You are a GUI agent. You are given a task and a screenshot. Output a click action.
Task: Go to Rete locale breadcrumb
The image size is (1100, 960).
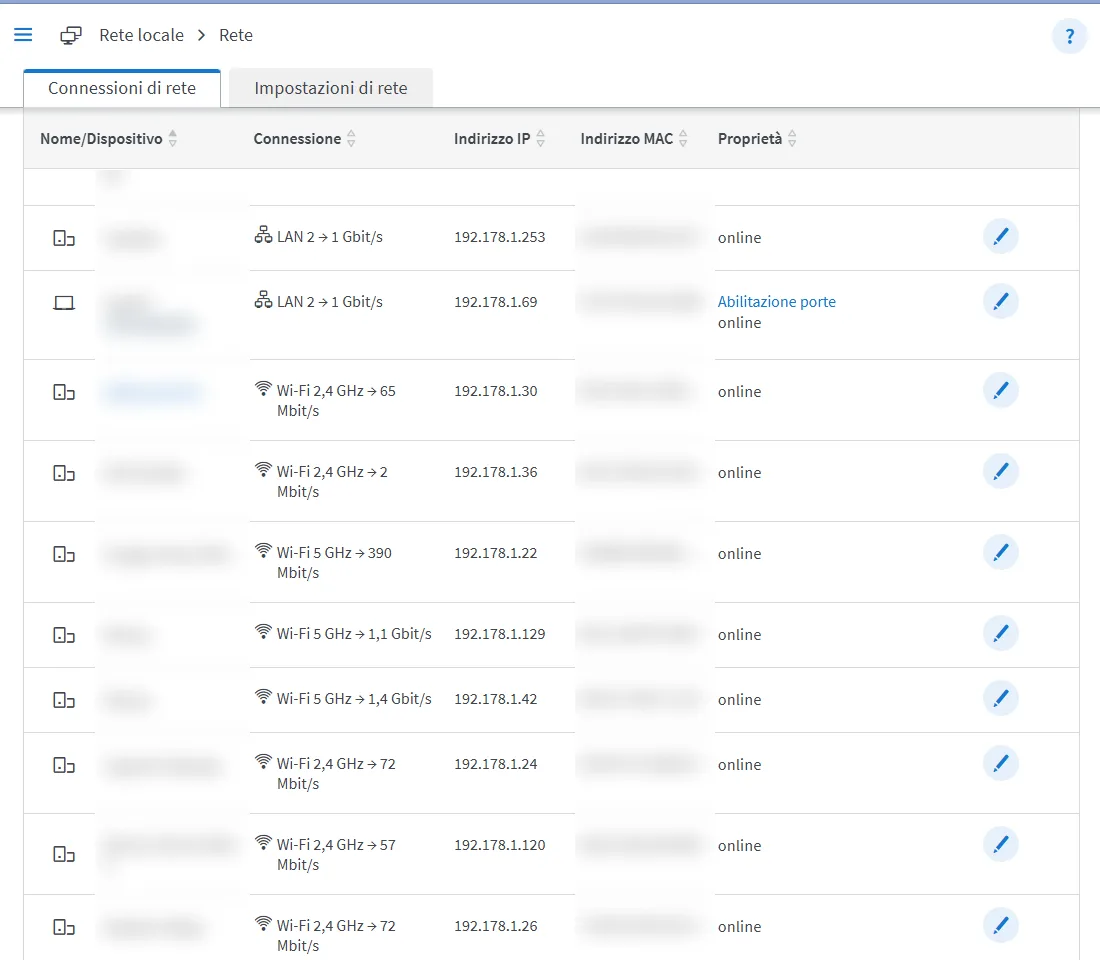tap(142, 35)
